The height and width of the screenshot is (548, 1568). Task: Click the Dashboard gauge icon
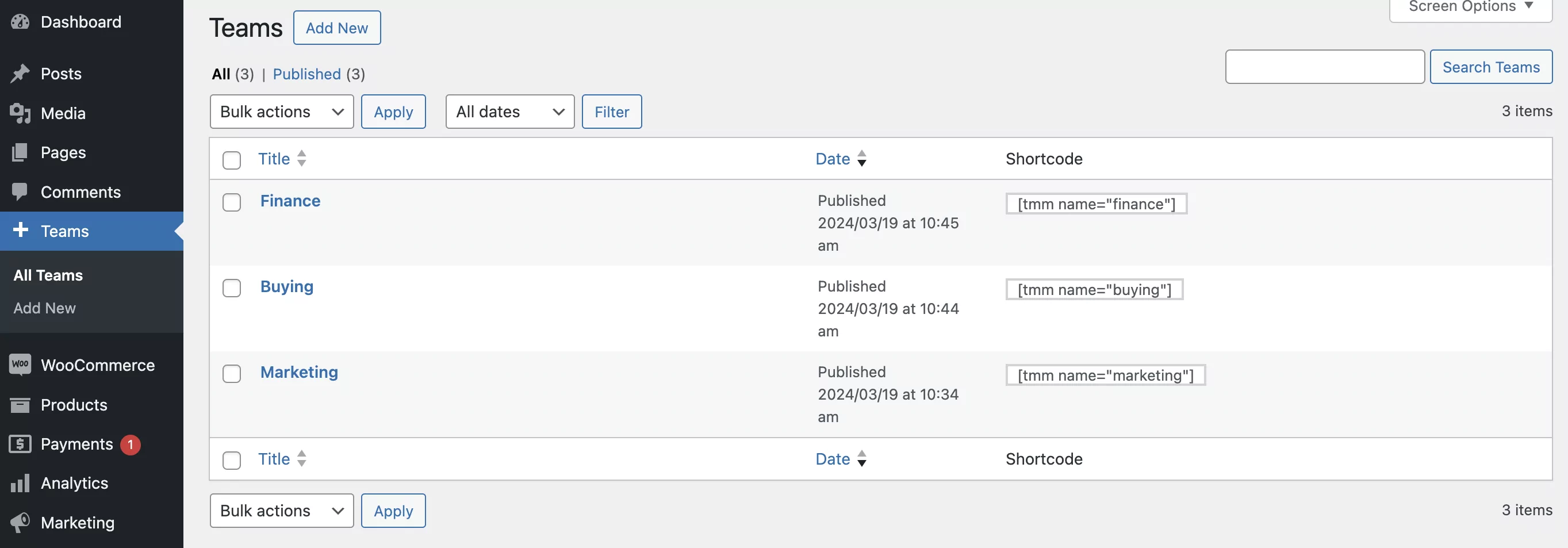pyautogui.click(x=20, y=22)
